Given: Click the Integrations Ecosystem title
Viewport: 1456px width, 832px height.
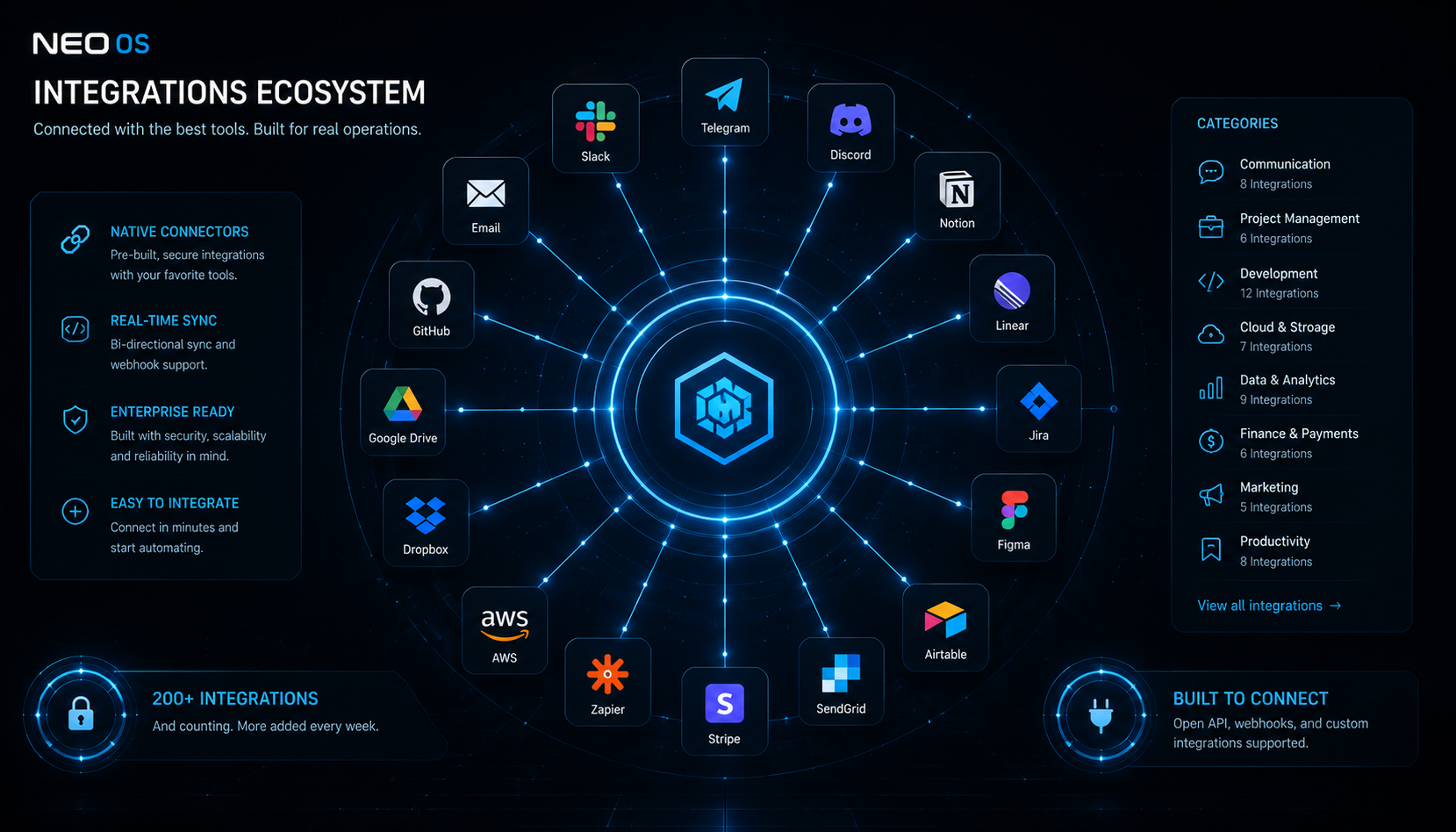Looking at the screenshot, I should [229, 92].
